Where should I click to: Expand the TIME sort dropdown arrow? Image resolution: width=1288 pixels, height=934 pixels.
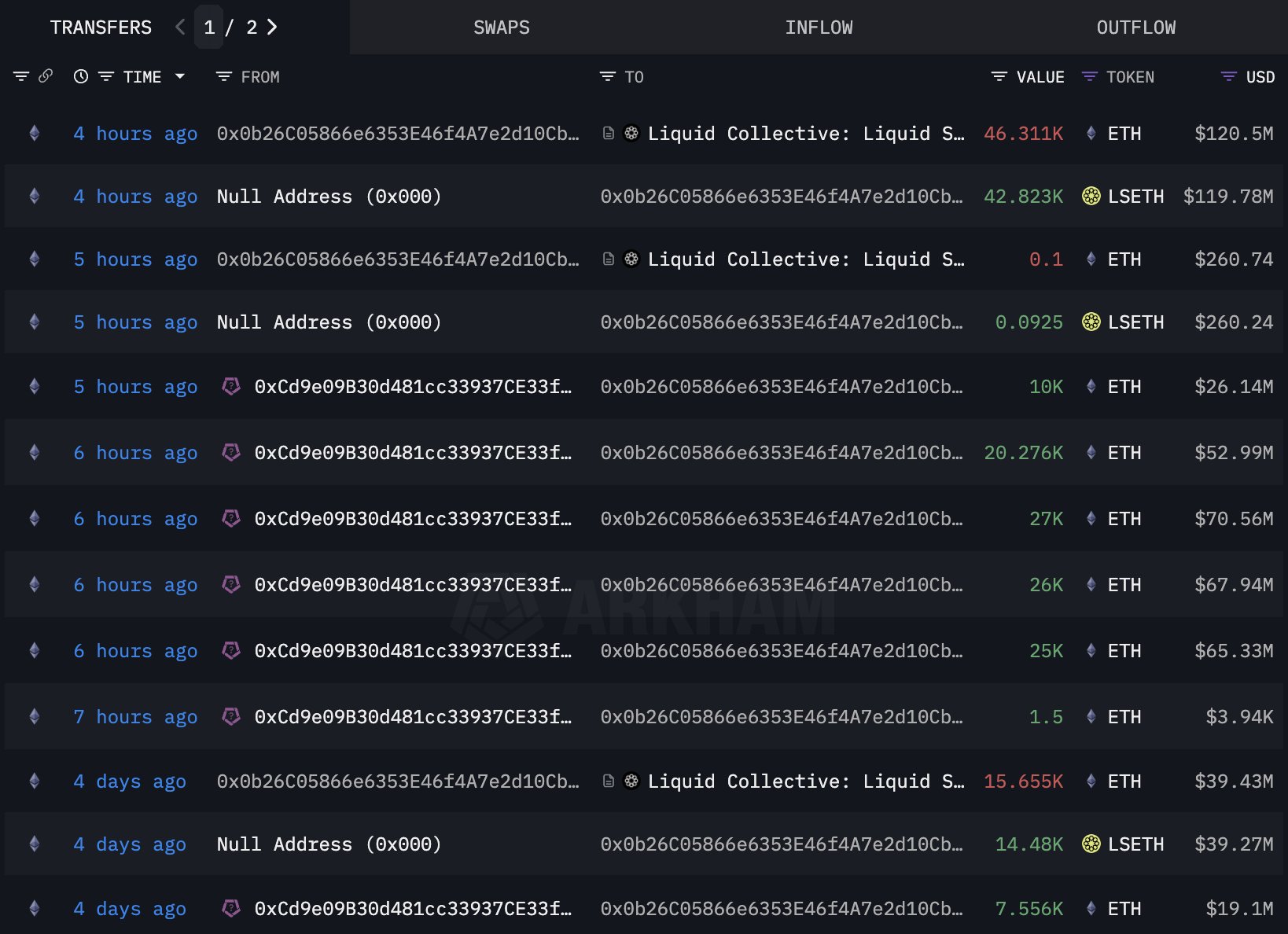pos(180,76)
